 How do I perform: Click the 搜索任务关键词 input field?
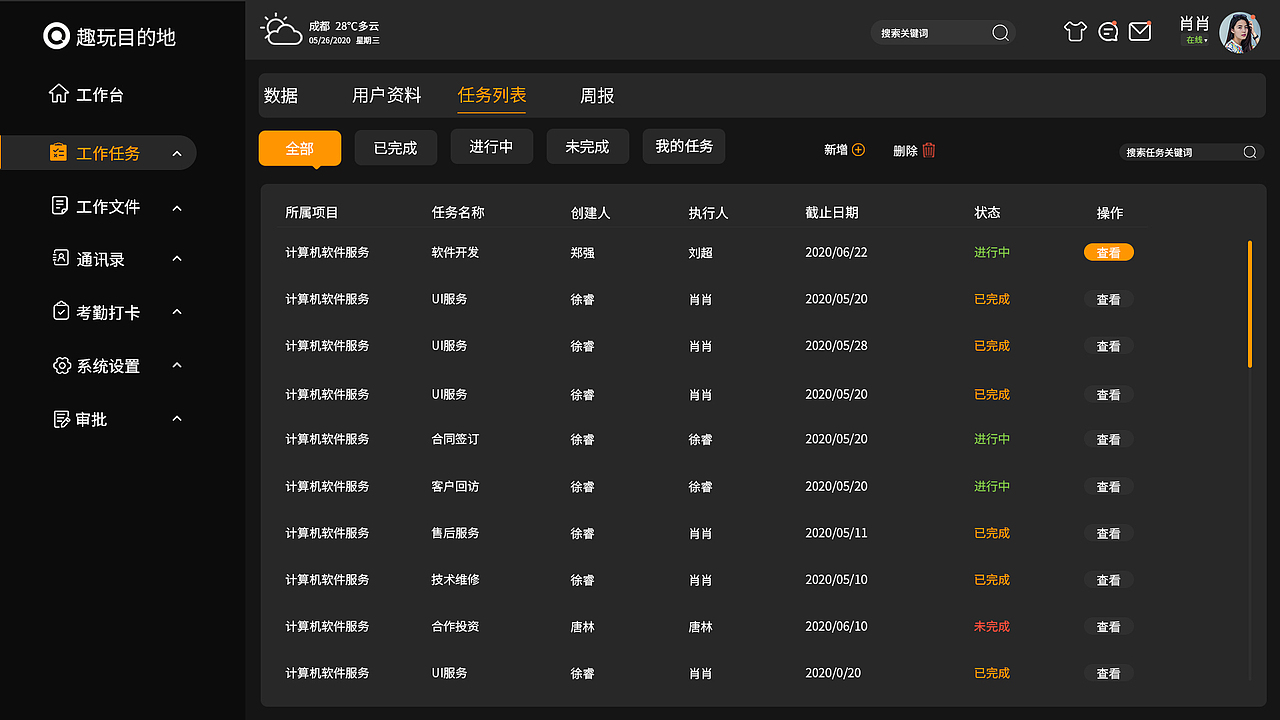coord(1180,152)
